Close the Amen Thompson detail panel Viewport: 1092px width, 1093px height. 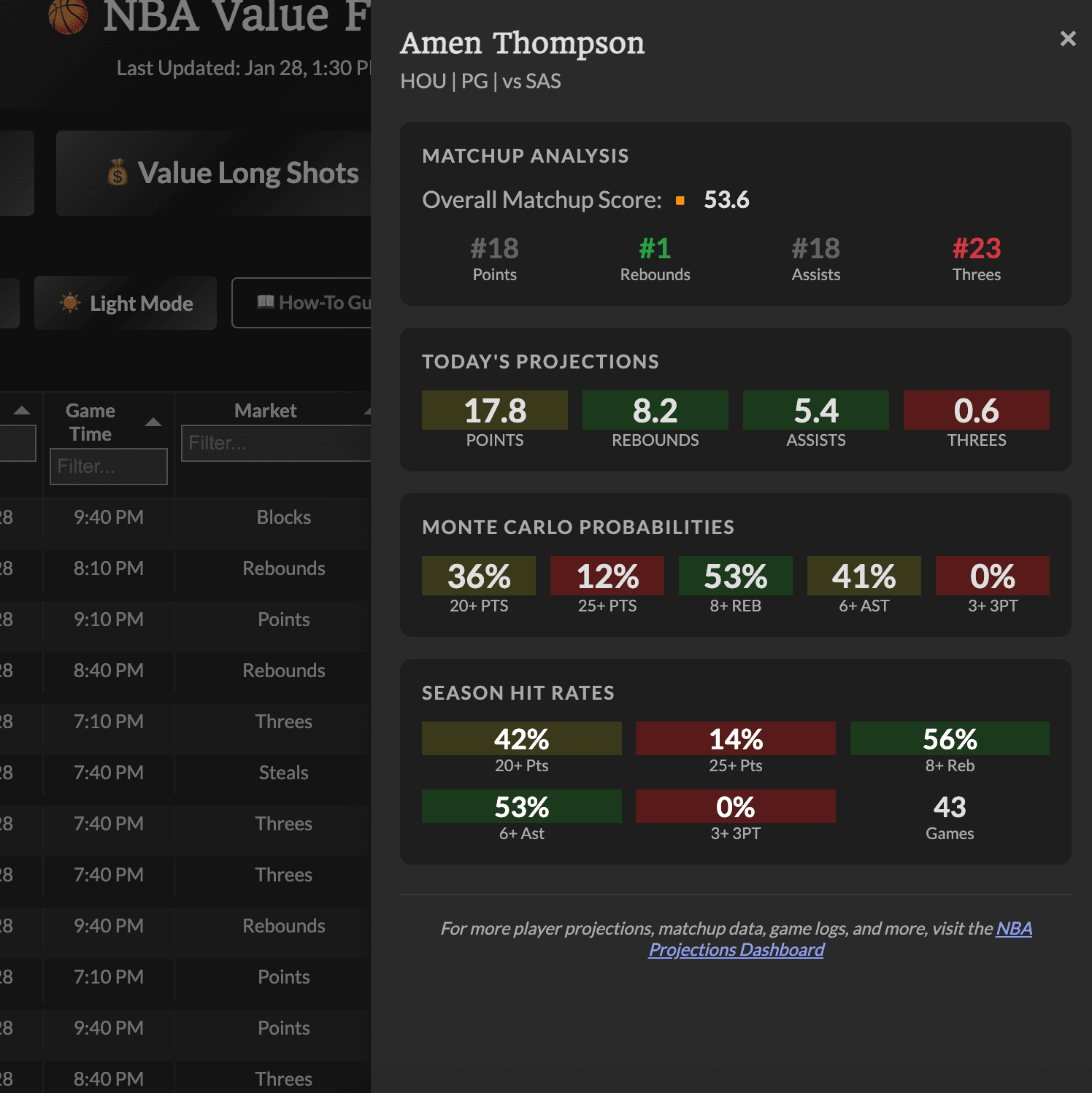[1067, 39]
